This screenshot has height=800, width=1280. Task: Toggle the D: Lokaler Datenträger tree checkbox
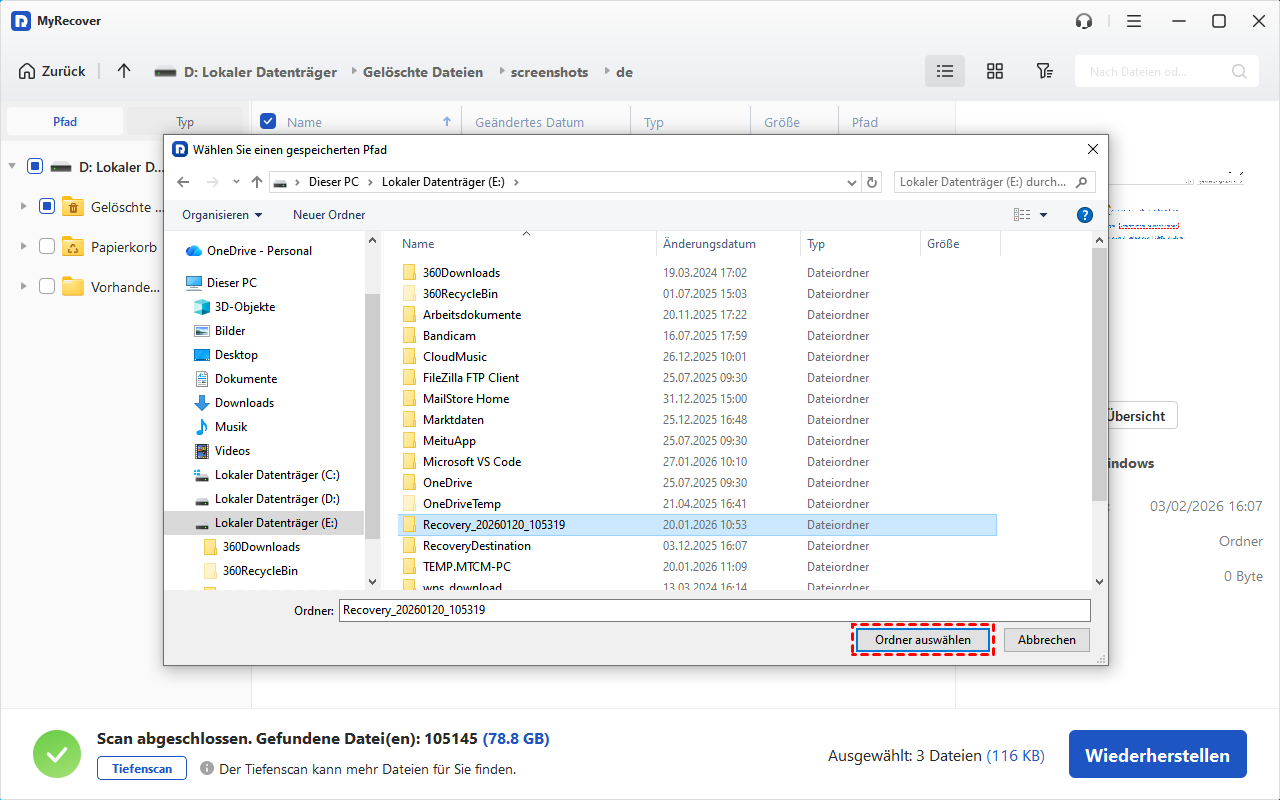[35, 167]
